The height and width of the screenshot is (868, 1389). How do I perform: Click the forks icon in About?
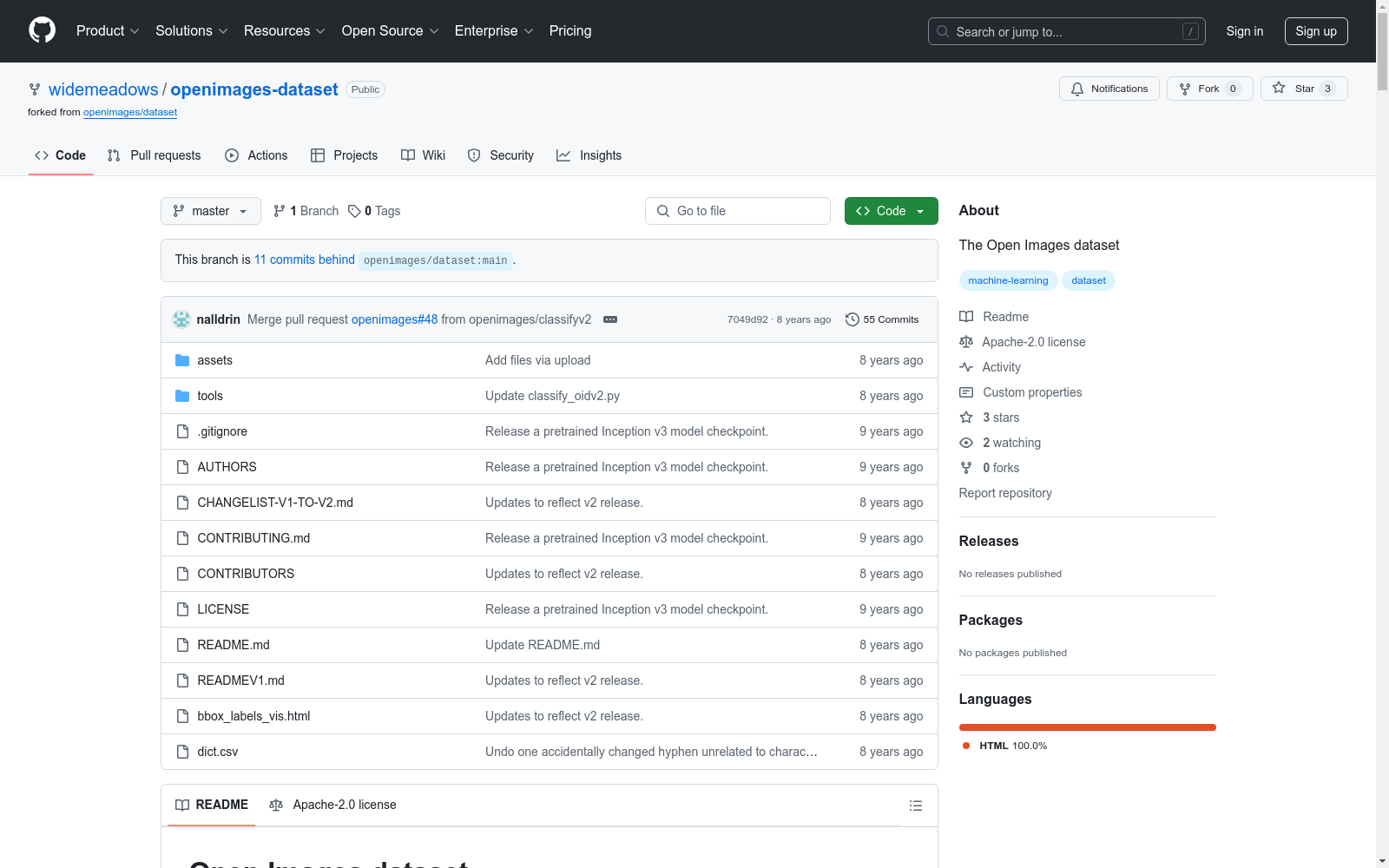[966, 468]
